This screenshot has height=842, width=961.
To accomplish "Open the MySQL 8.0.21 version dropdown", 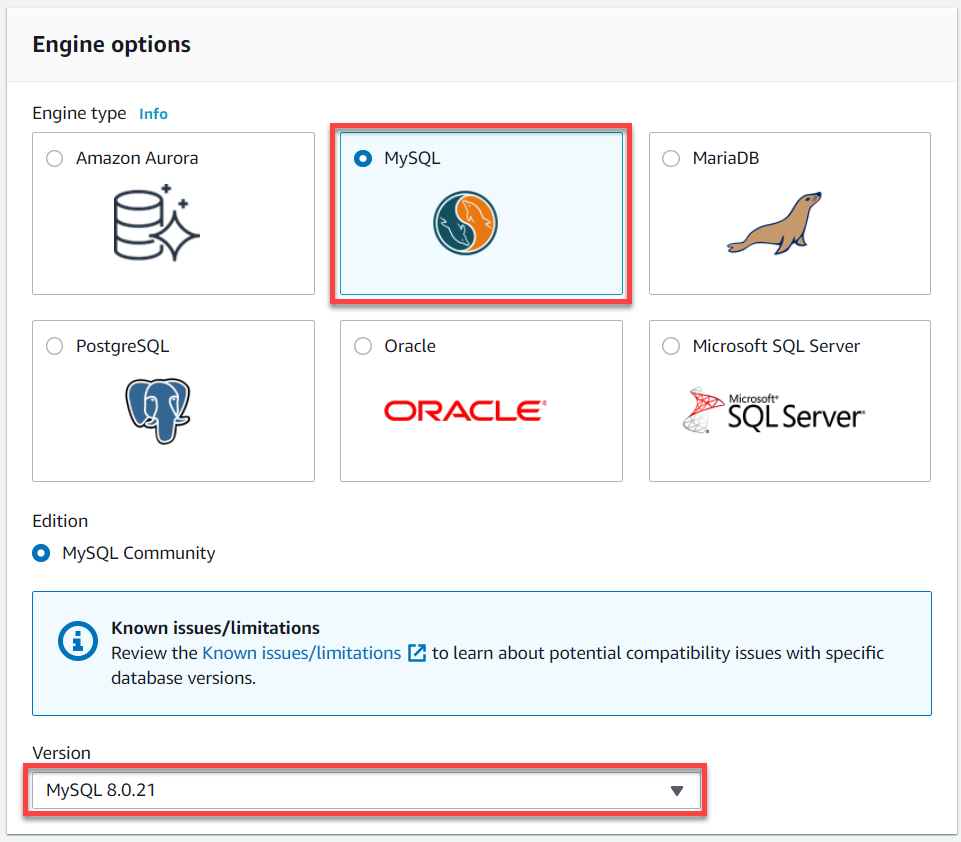I will 366,791.
